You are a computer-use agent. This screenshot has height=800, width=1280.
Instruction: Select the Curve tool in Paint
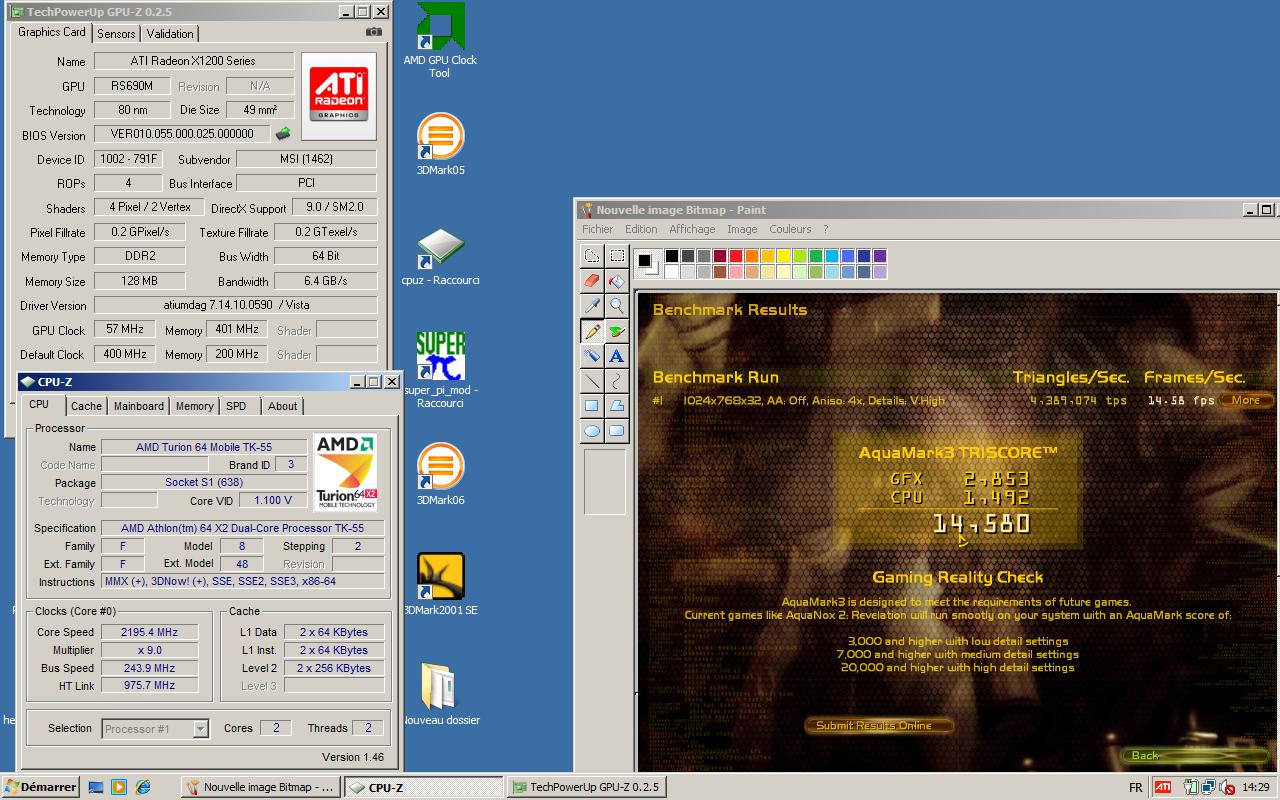617,381
